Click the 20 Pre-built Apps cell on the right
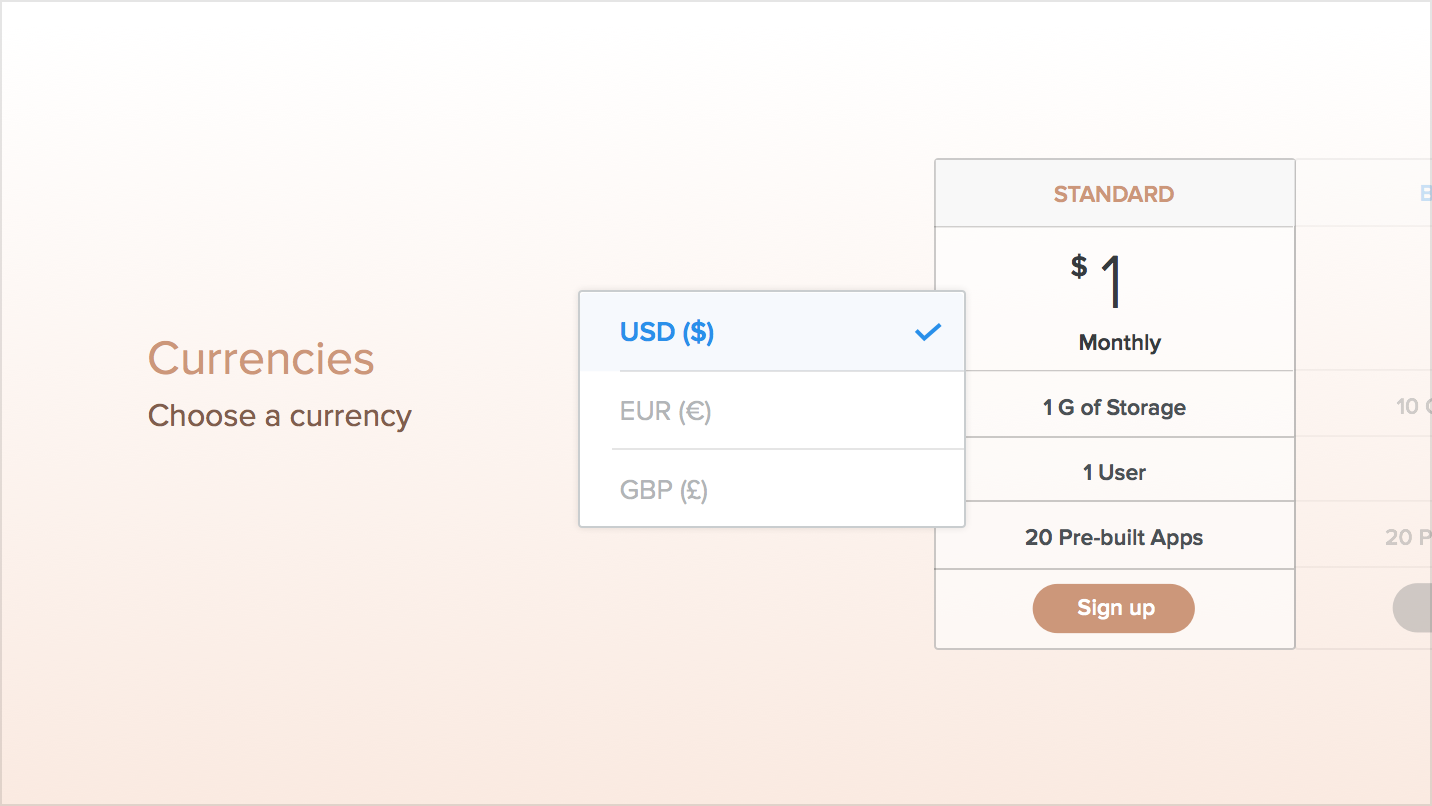 pos(1408,536)
